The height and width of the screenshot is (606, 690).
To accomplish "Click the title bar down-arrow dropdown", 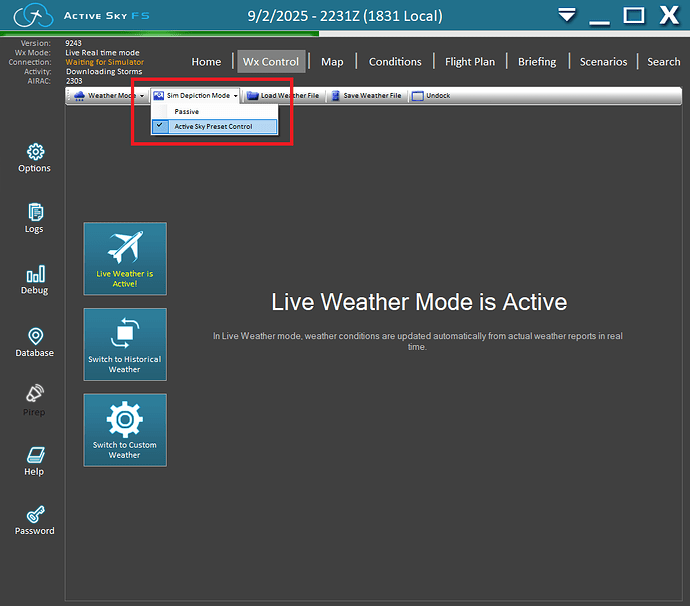I will click(x=567, y=15).
